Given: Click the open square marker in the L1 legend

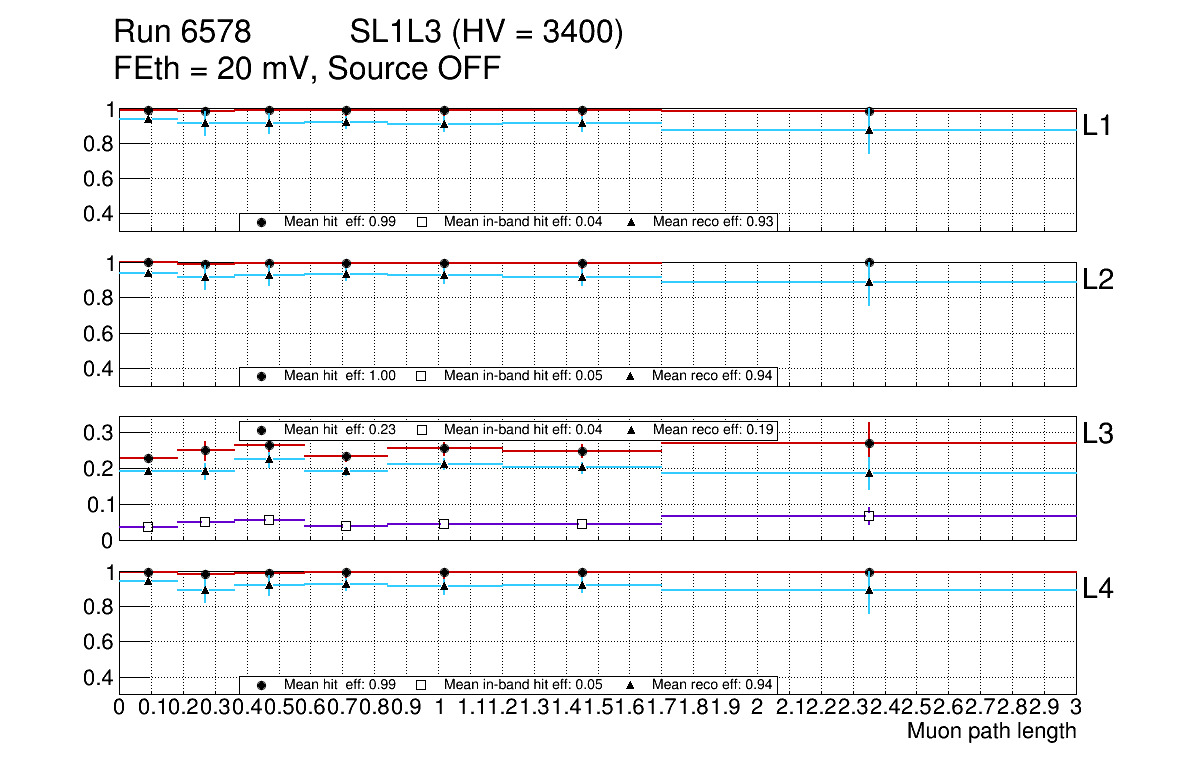Looking at the screenshot, I should pyautogui.click(x=422, y=222).
